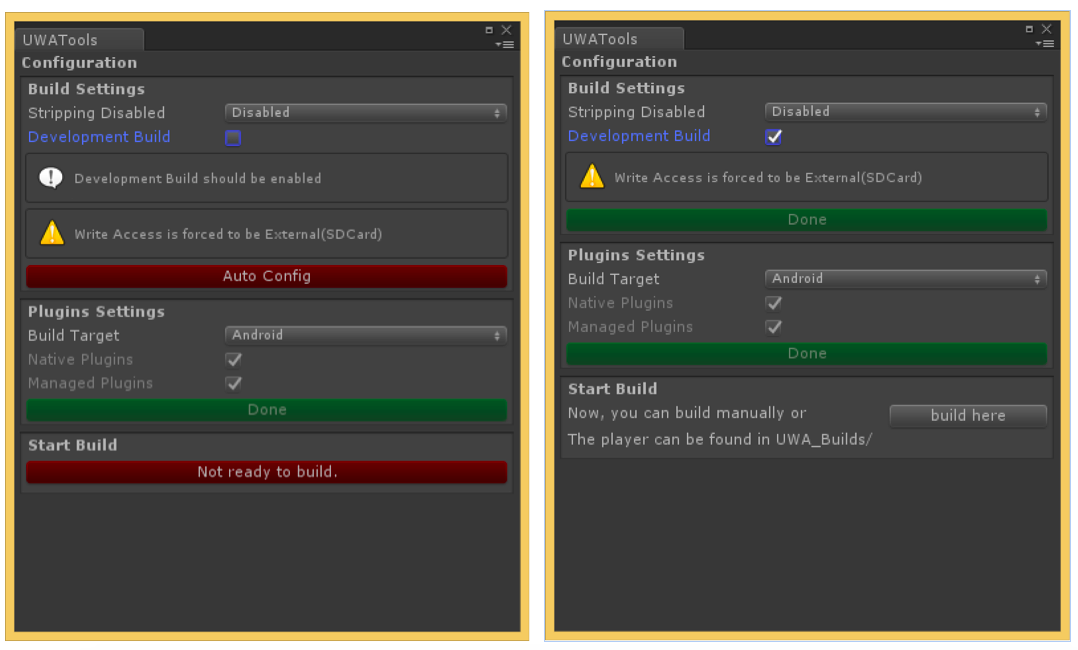Expand Stripping Disabled dropdown in right window
The height and width of the screenshot is (650, 1078).
tap(905, 112)
